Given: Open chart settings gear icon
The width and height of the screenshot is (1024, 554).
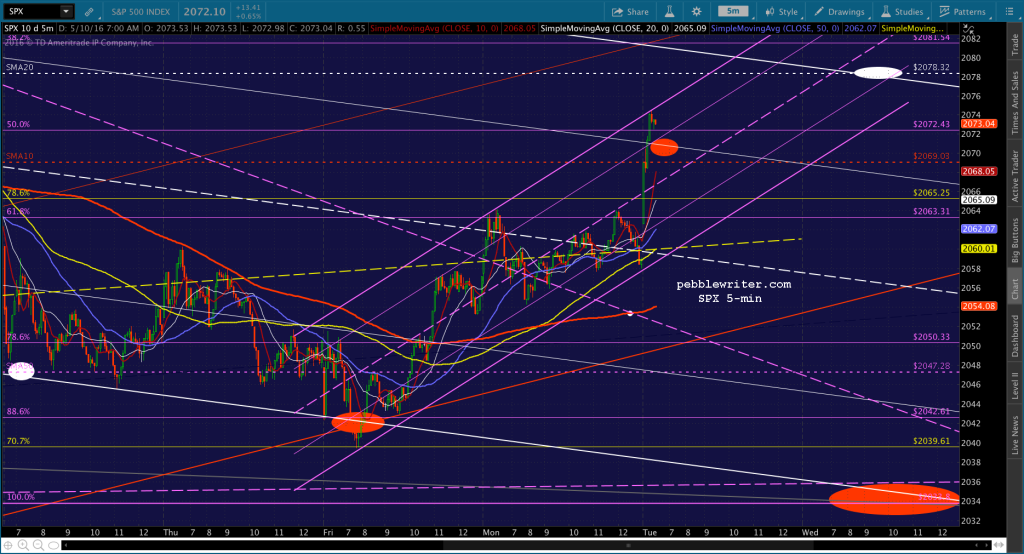Looking at the screenshot, I should click(697, 12).
